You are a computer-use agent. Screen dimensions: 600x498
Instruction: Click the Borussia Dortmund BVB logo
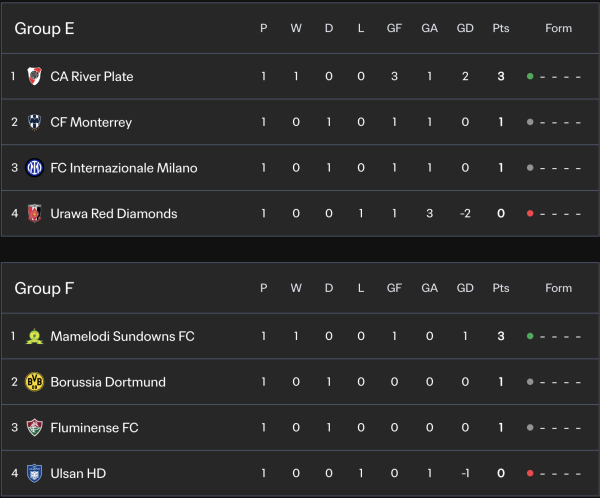[x=35, y=382]
